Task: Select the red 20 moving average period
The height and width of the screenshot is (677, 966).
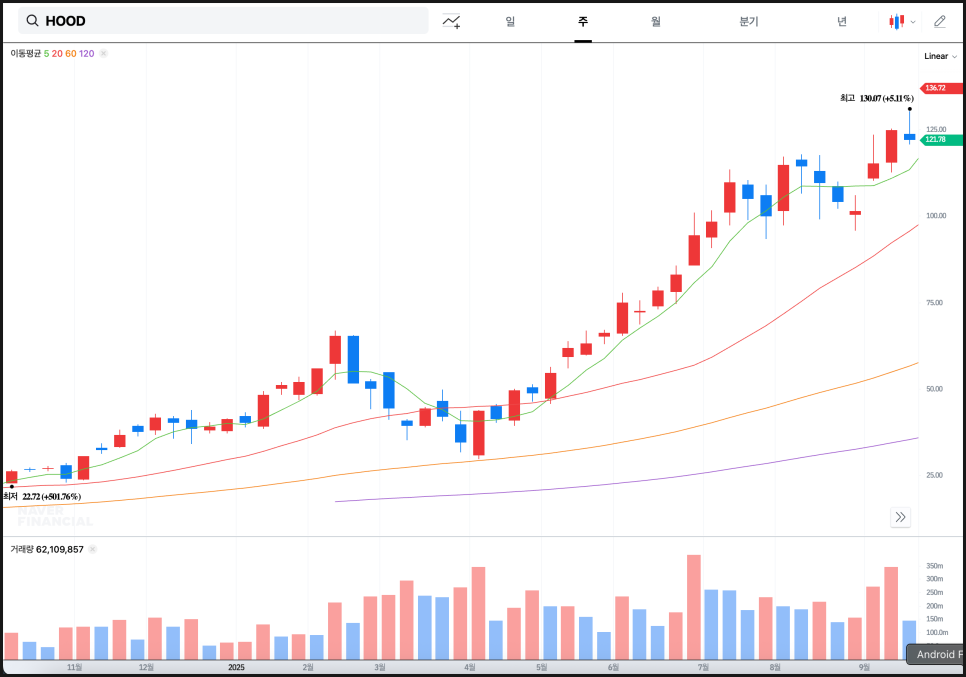Action: [57, 54]
